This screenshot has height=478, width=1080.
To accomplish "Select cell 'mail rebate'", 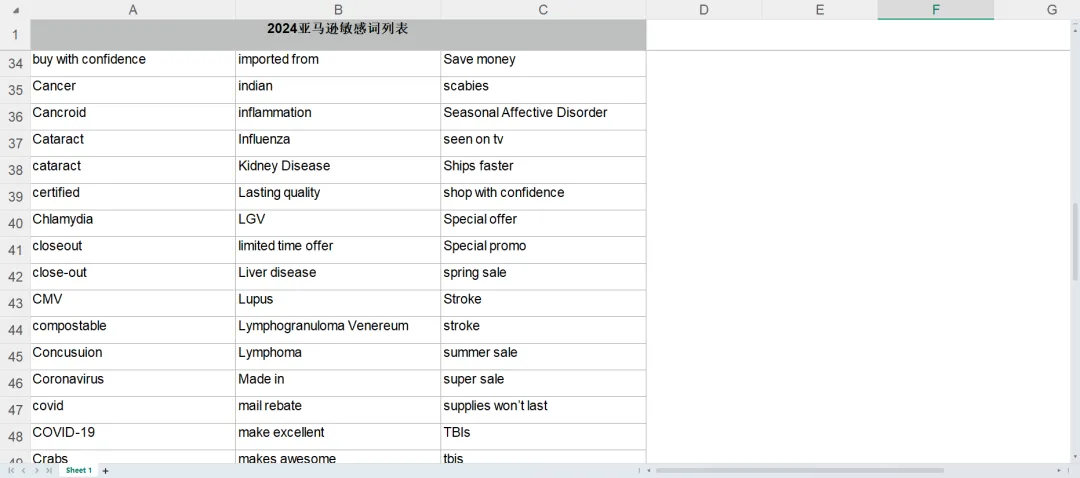I will (x=338, y=410).
